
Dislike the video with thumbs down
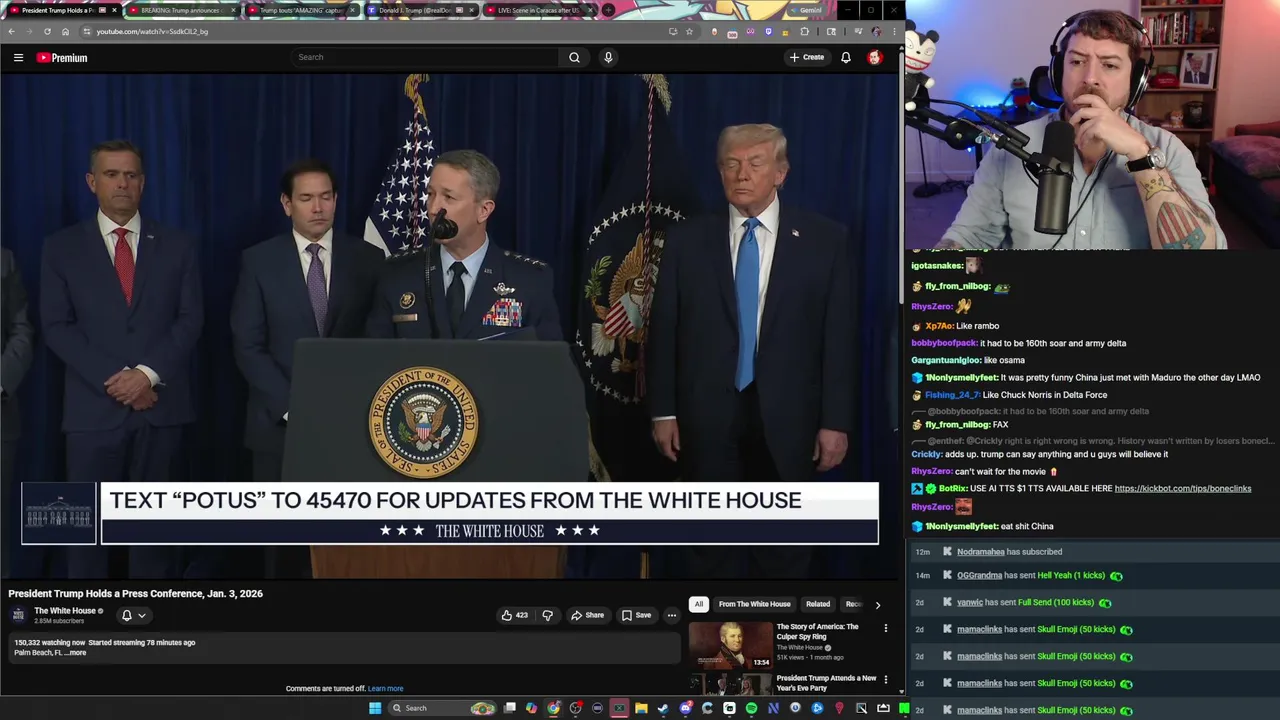click(547, 615)
